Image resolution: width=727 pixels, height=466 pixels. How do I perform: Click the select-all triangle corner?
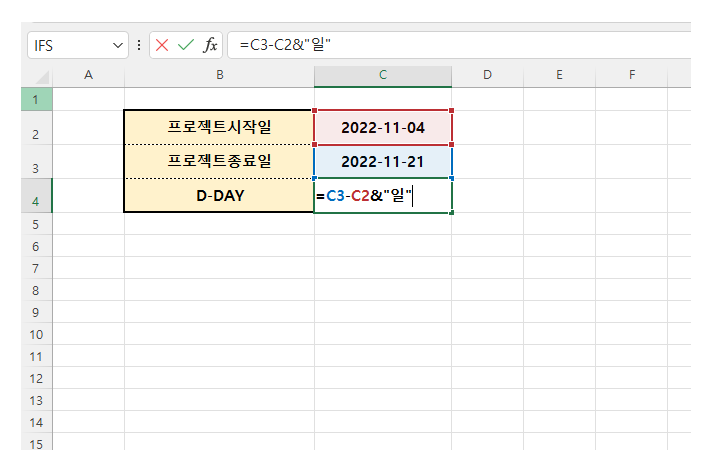[42, 77]
